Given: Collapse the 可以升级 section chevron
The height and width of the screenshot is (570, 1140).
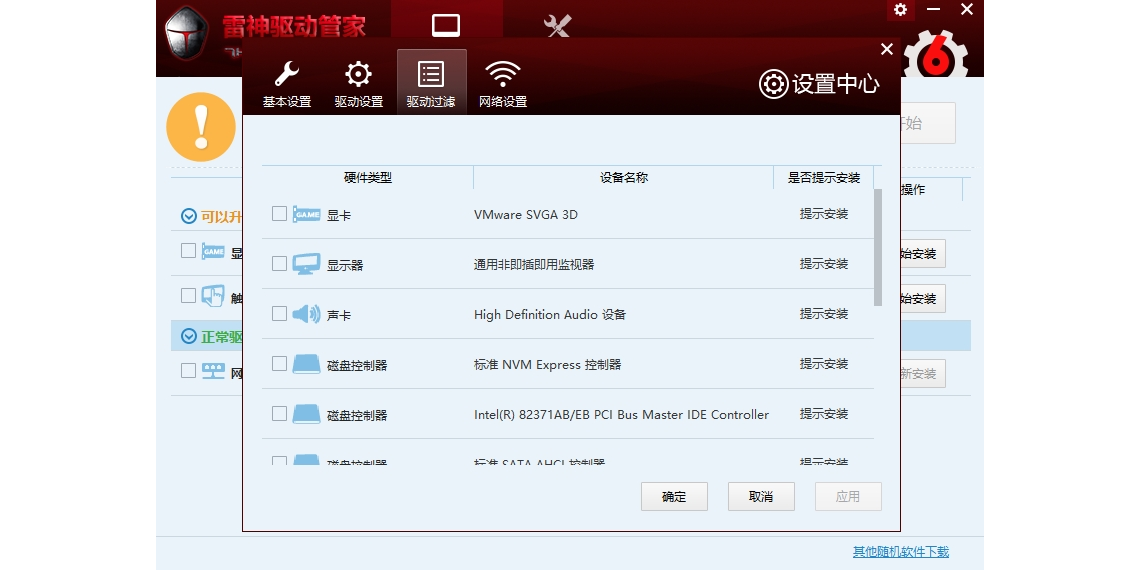Looking at the screenshot, I should coord(189,216).
